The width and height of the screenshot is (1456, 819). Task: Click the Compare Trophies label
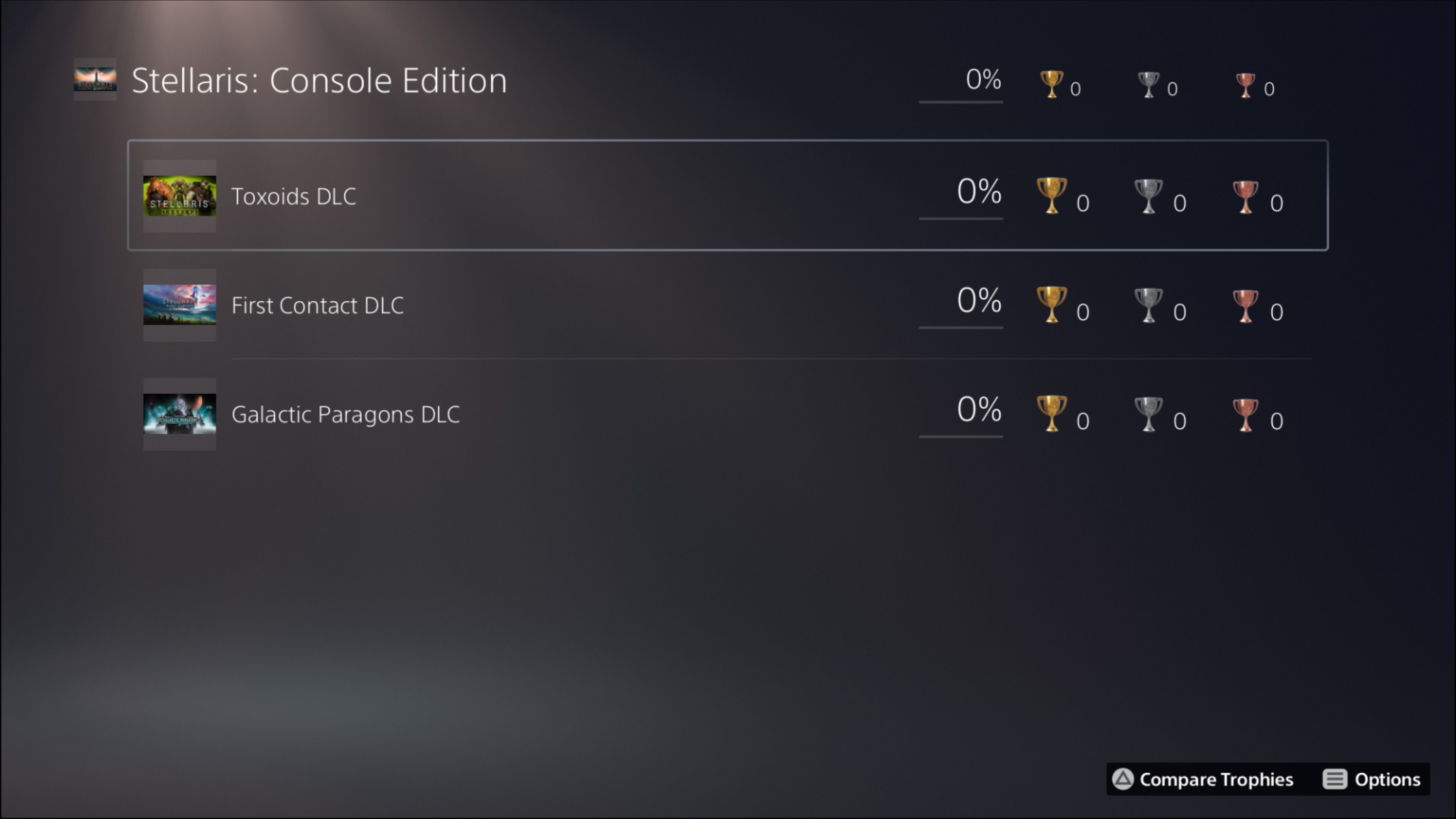1216,780
